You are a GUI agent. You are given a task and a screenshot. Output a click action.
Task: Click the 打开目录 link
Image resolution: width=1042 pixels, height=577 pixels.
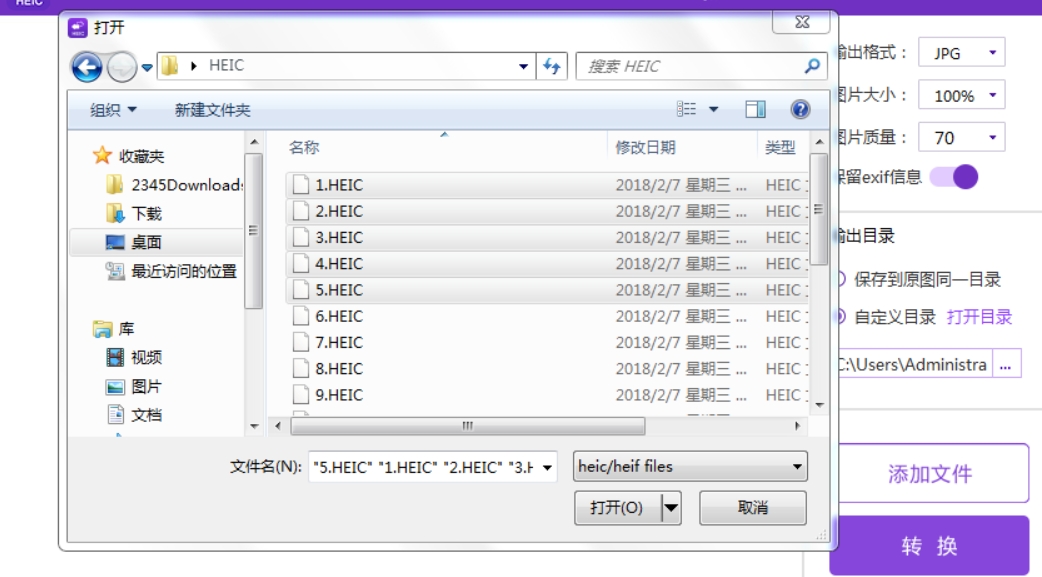point(980,317)
